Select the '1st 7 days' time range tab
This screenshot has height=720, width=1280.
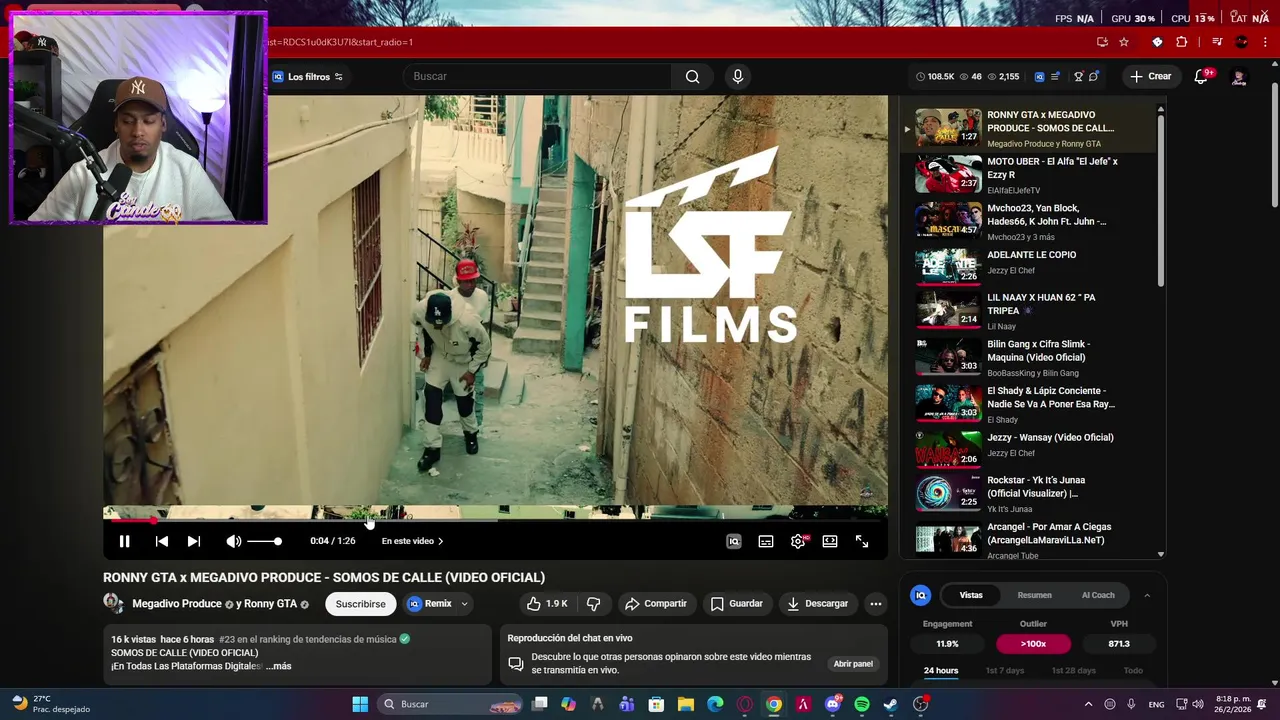pyautogui.click(x=1004, y=671)
